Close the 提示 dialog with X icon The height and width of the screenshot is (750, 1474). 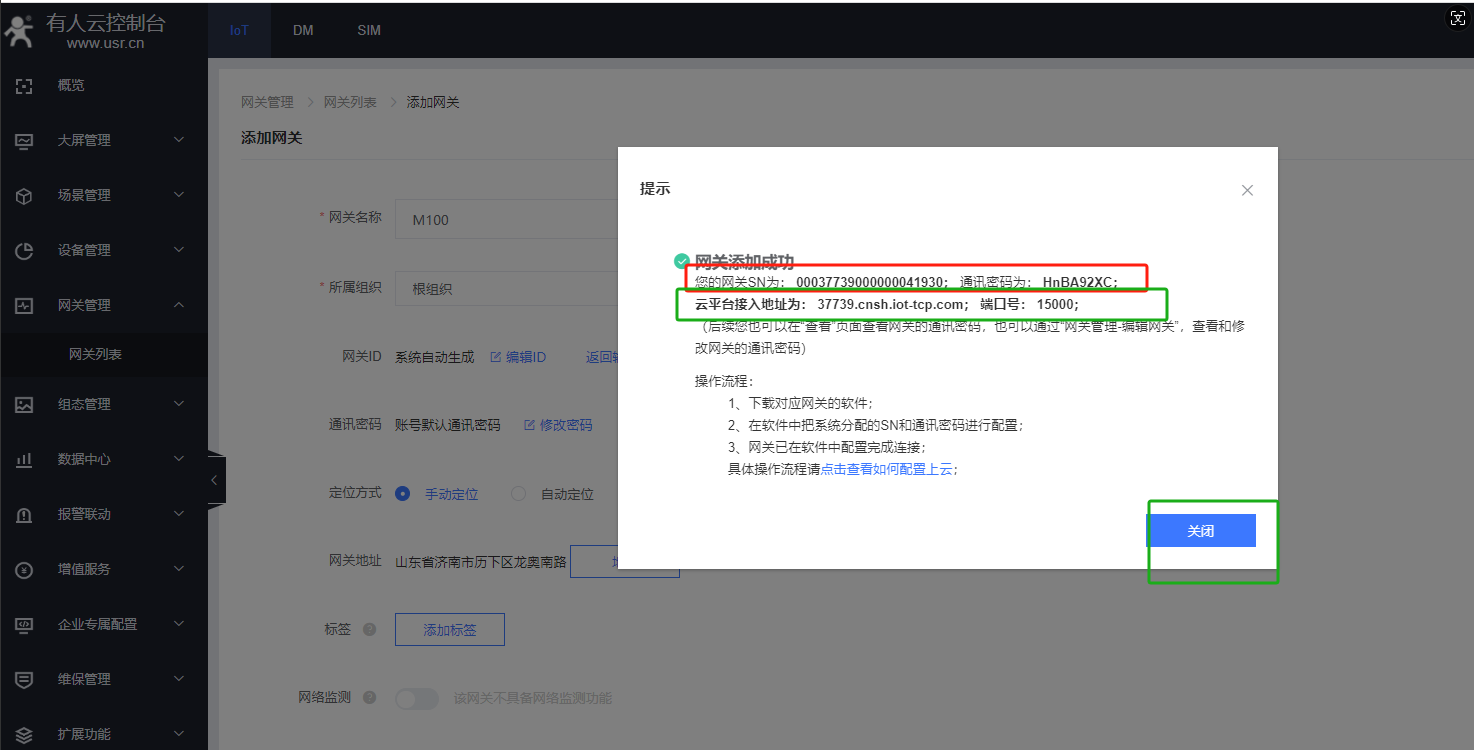coord(1247,190)
